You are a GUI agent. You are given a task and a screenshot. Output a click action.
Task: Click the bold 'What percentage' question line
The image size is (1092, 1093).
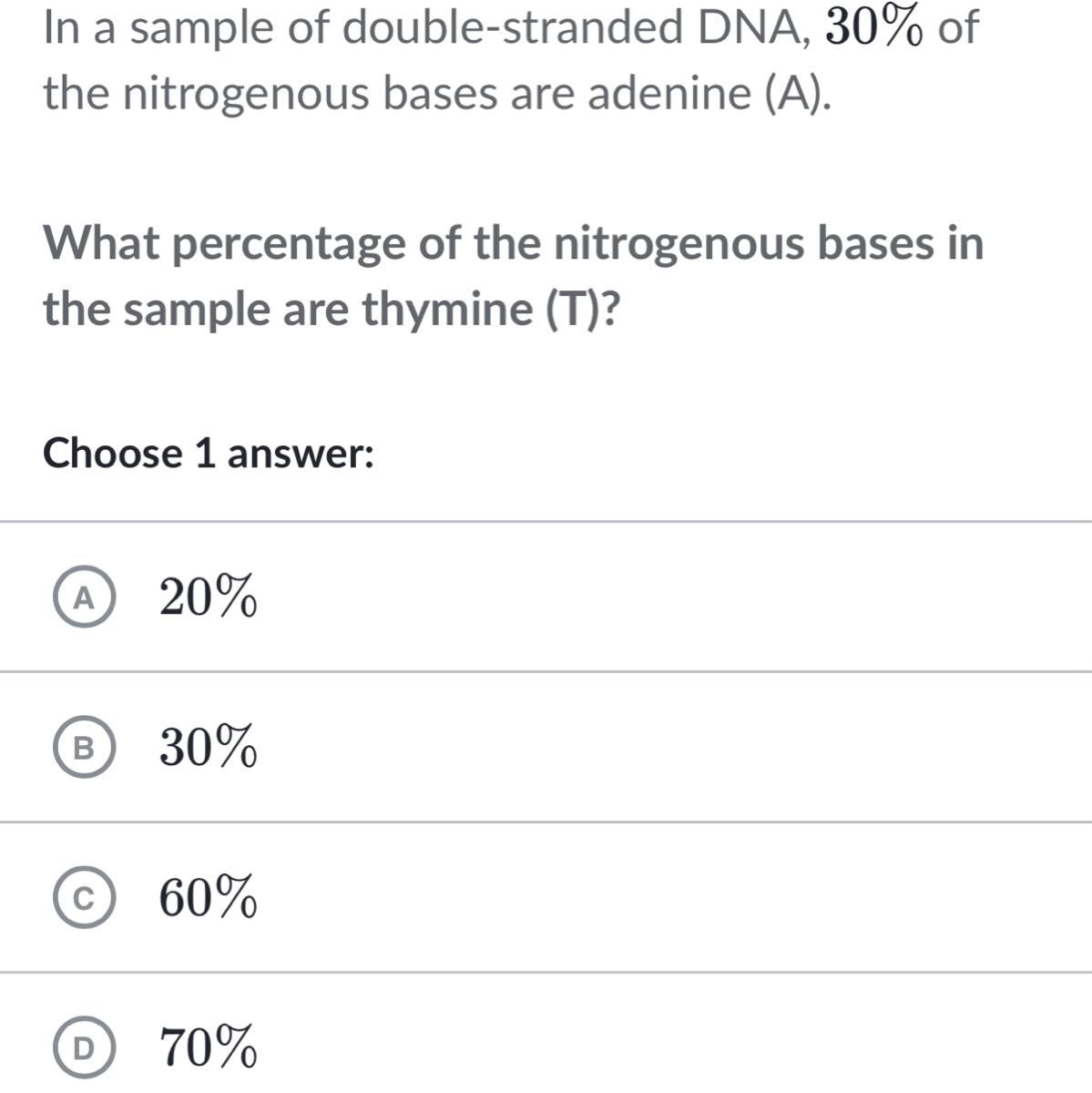[x=514, y=244]
